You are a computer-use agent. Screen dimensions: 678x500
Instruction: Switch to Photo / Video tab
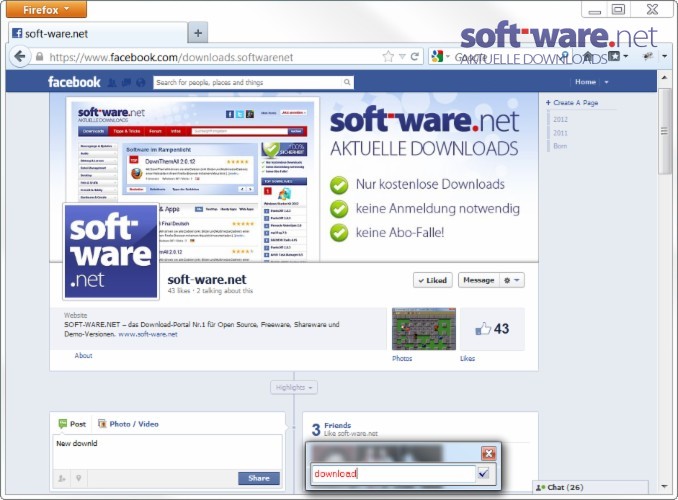coord(128,424)
